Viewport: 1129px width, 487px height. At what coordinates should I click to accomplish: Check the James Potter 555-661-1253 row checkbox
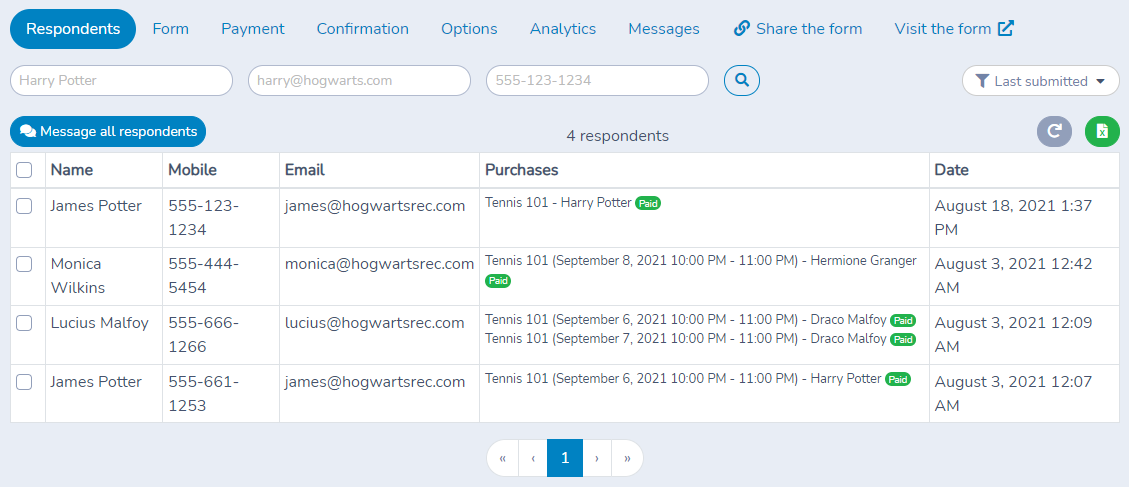[24, 382]
